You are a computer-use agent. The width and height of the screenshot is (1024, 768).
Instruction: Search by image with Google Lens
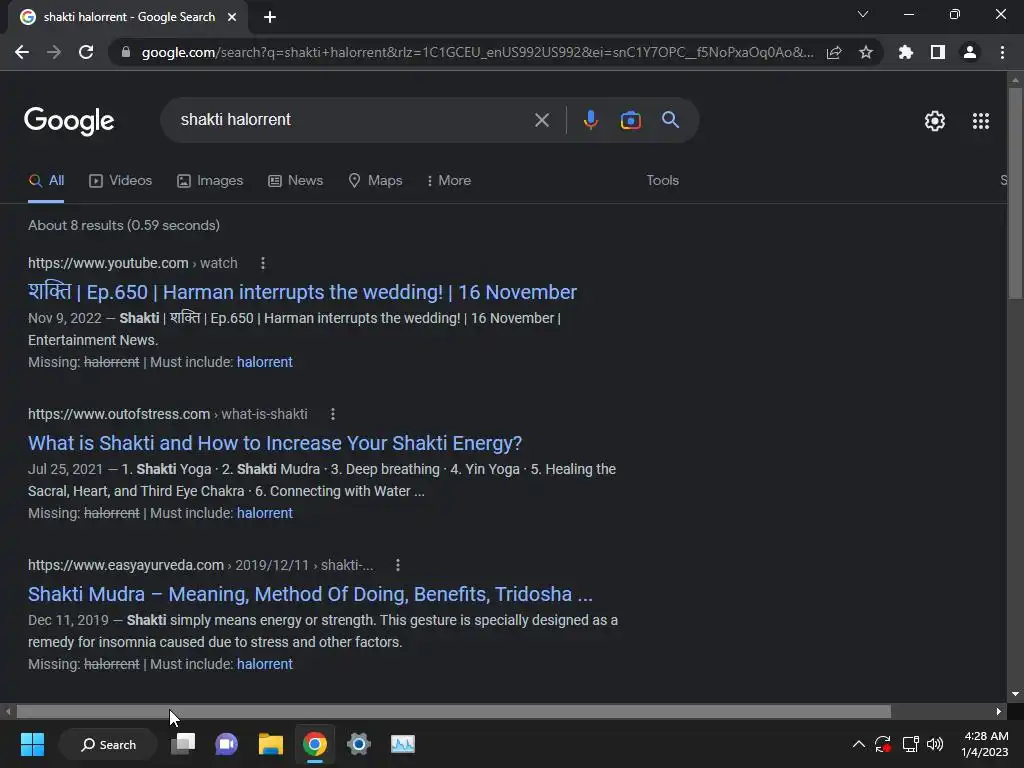point(630,120)
